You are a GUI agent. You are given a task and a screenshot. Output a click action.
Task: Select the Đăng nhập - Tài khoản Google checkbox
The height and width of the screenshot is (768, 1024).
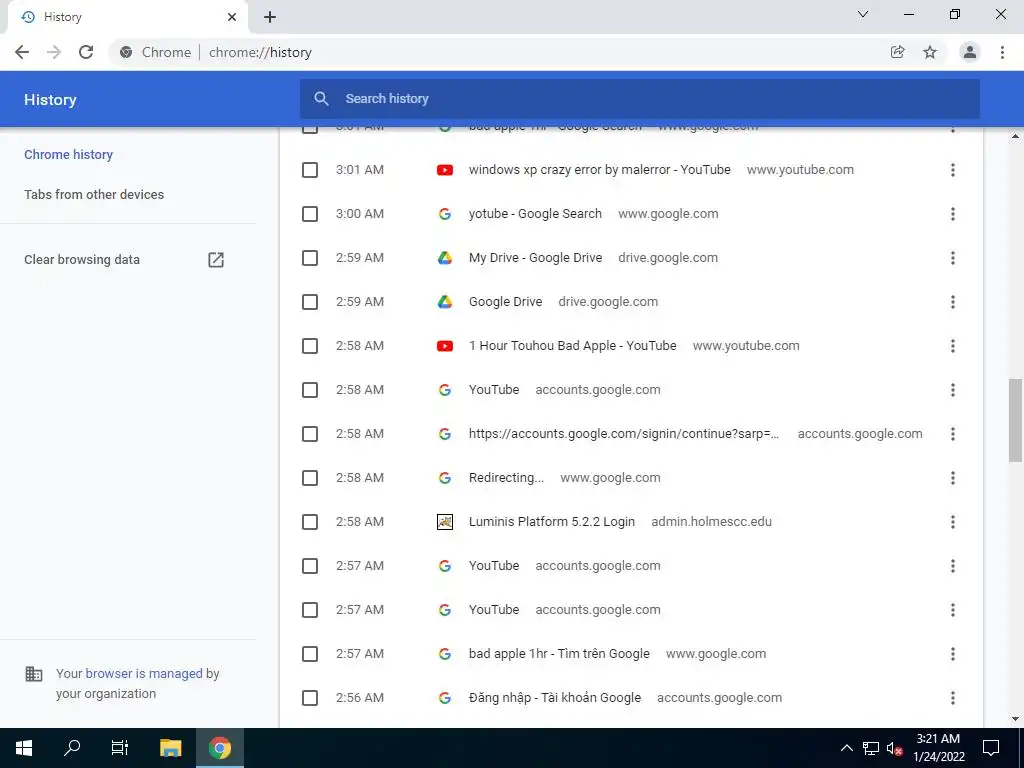pos(310,698)
